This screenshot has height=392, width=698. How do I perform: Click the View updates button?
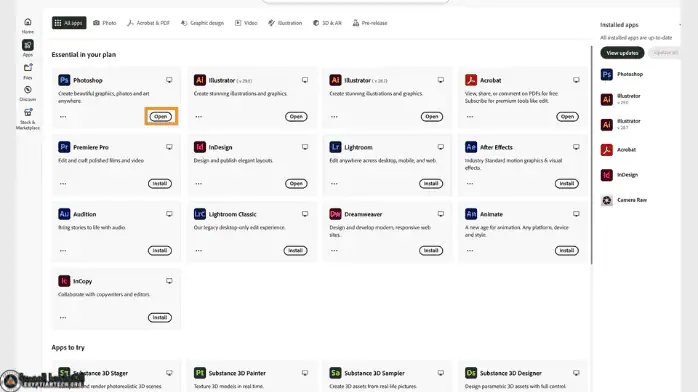click(622, 53)
